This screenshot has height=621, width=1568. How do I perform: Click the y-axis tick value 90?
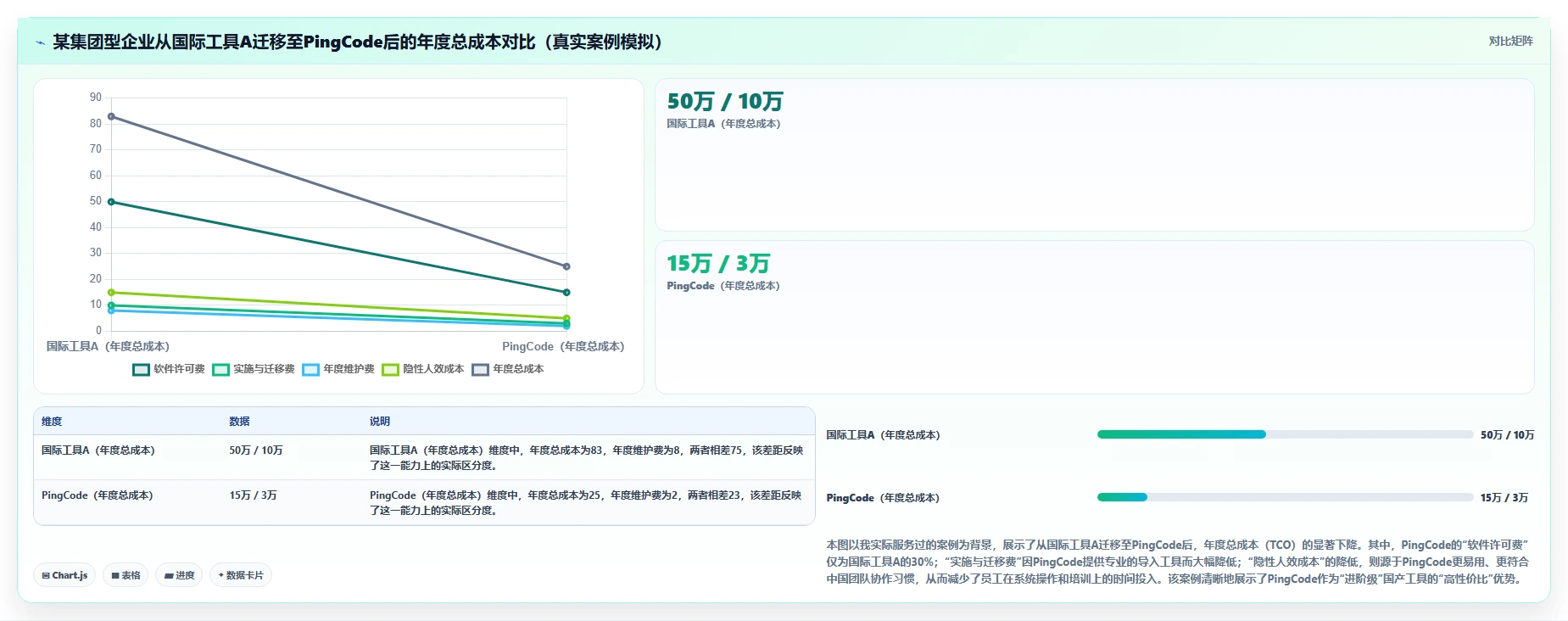tap(96, 98)
